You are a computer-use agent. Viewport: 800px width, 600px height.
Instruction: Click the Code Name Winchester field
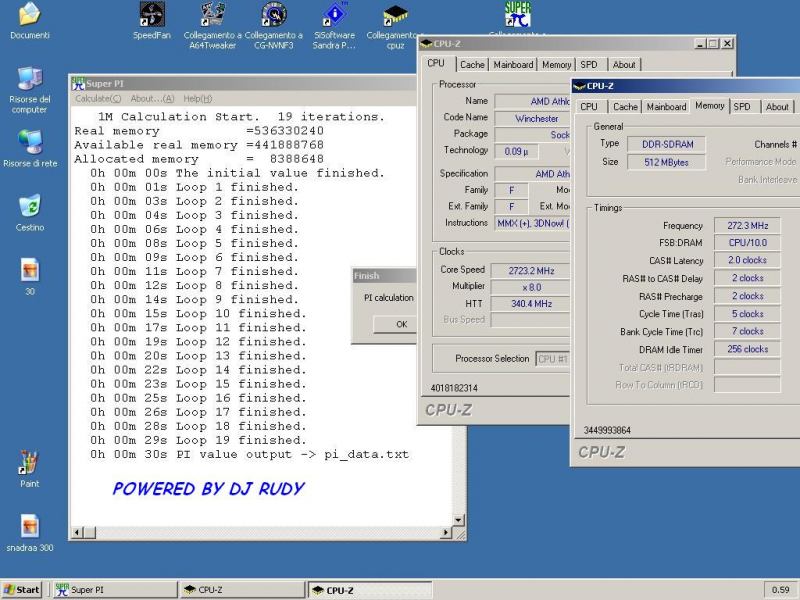pyautogui.click(x=533, y=118)
